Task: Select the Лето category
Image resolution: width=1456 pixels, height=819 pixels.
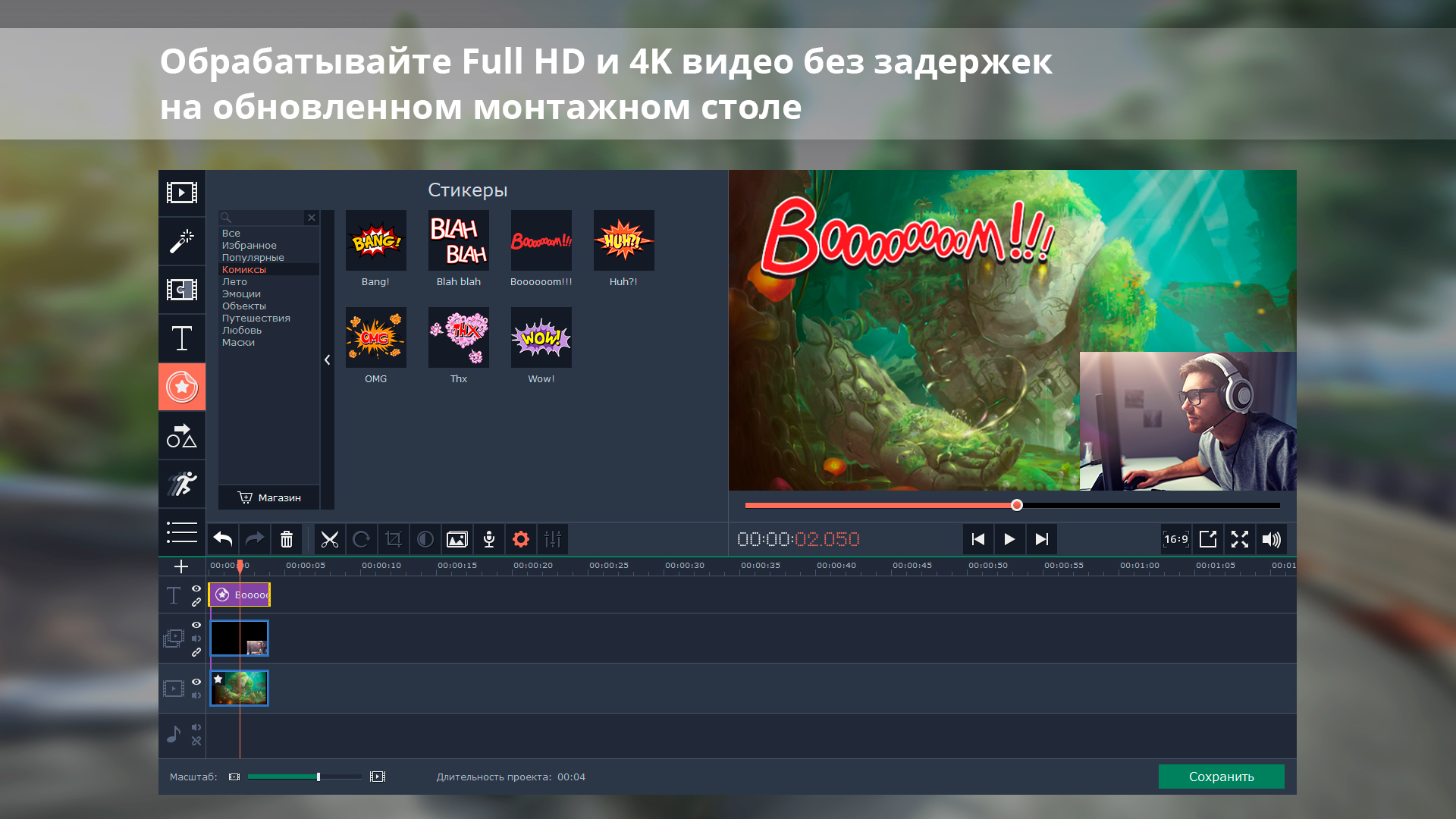Action: [234, 282]
